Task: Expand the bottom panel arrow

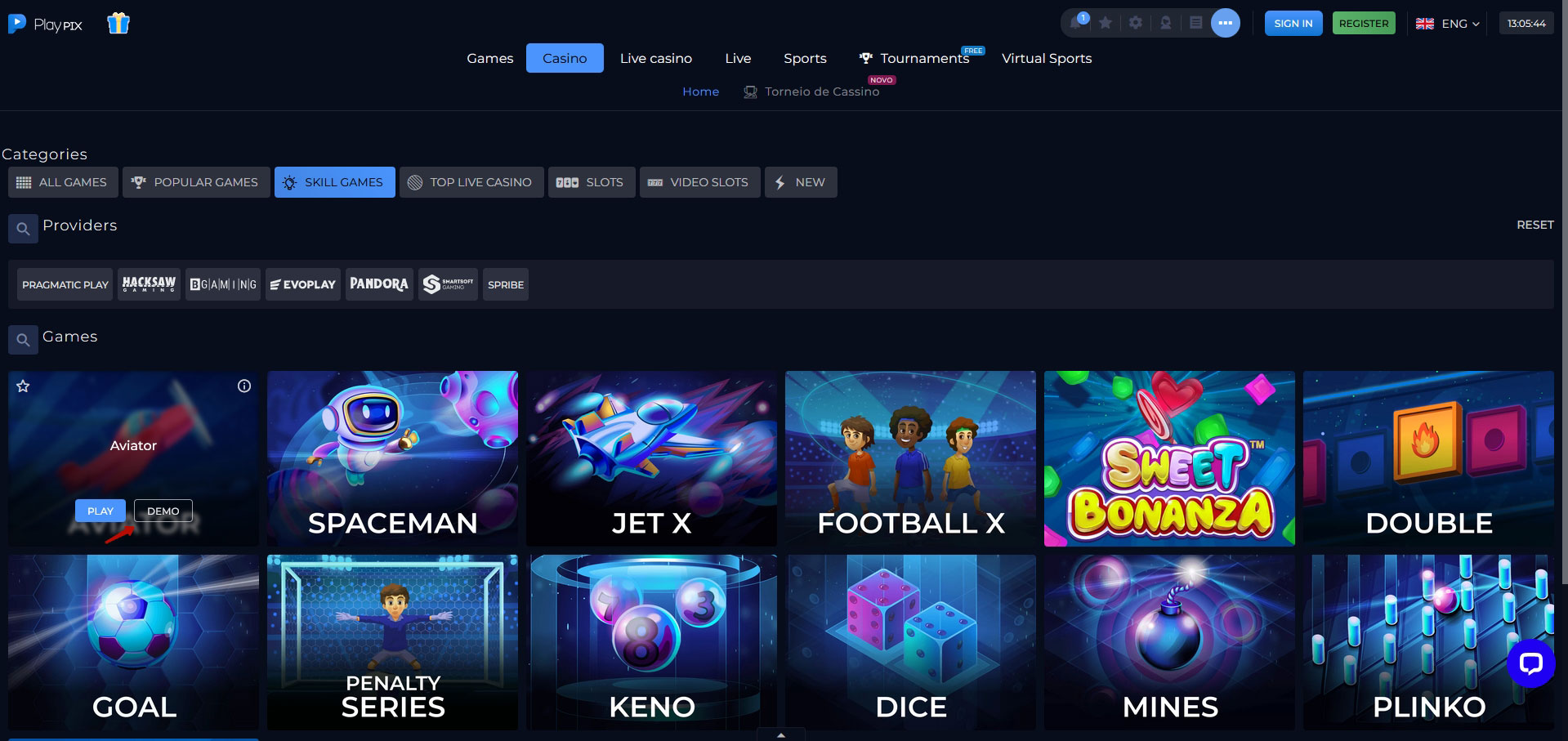Action: click(781, 735)
